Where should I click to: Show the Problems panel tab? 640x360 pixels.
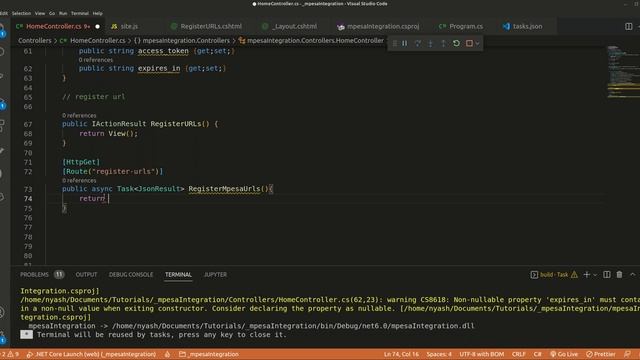click(x=42, y=275)
